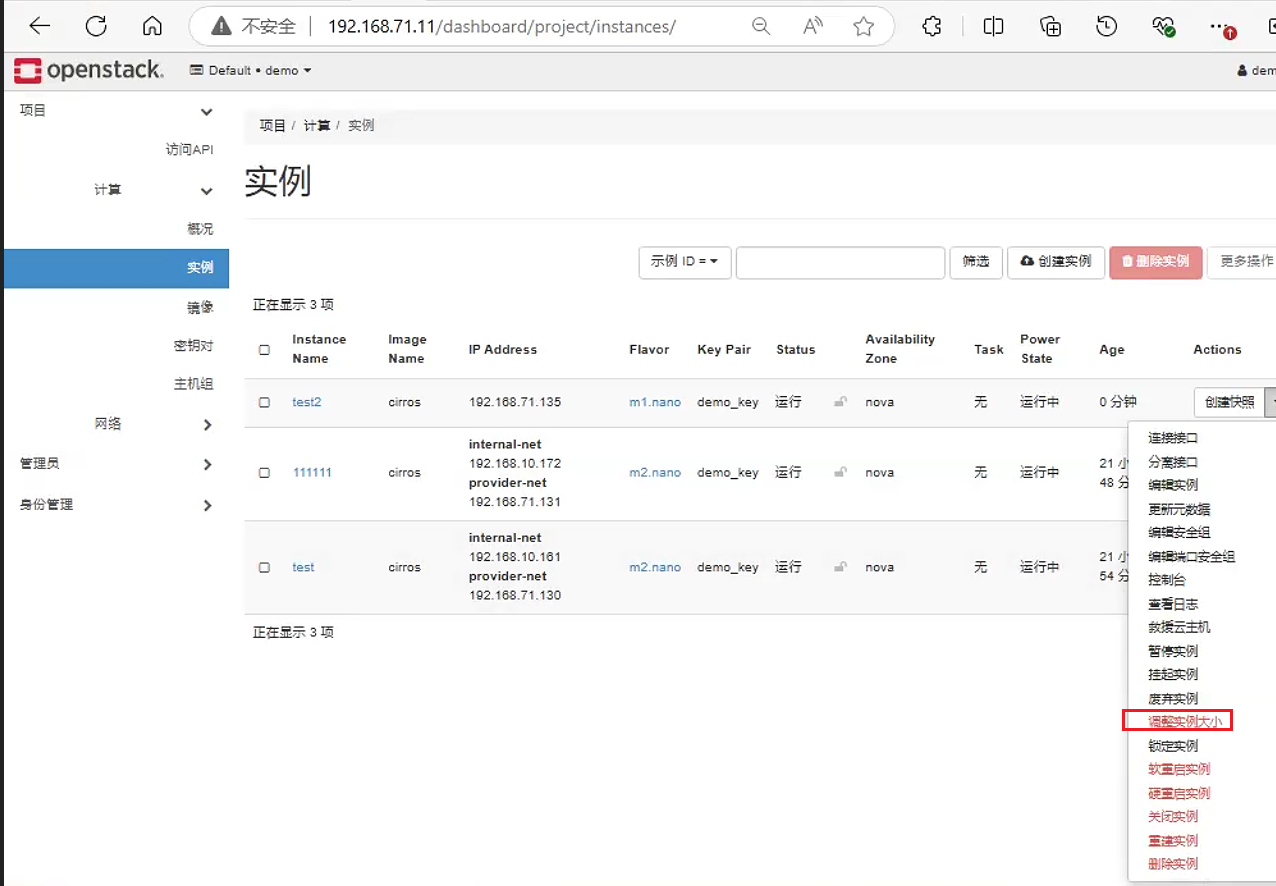The width and height of the screenshot is (1276, 886).
Task: Open the 示例 ID = filter dropdown
Action: [685, 262]
